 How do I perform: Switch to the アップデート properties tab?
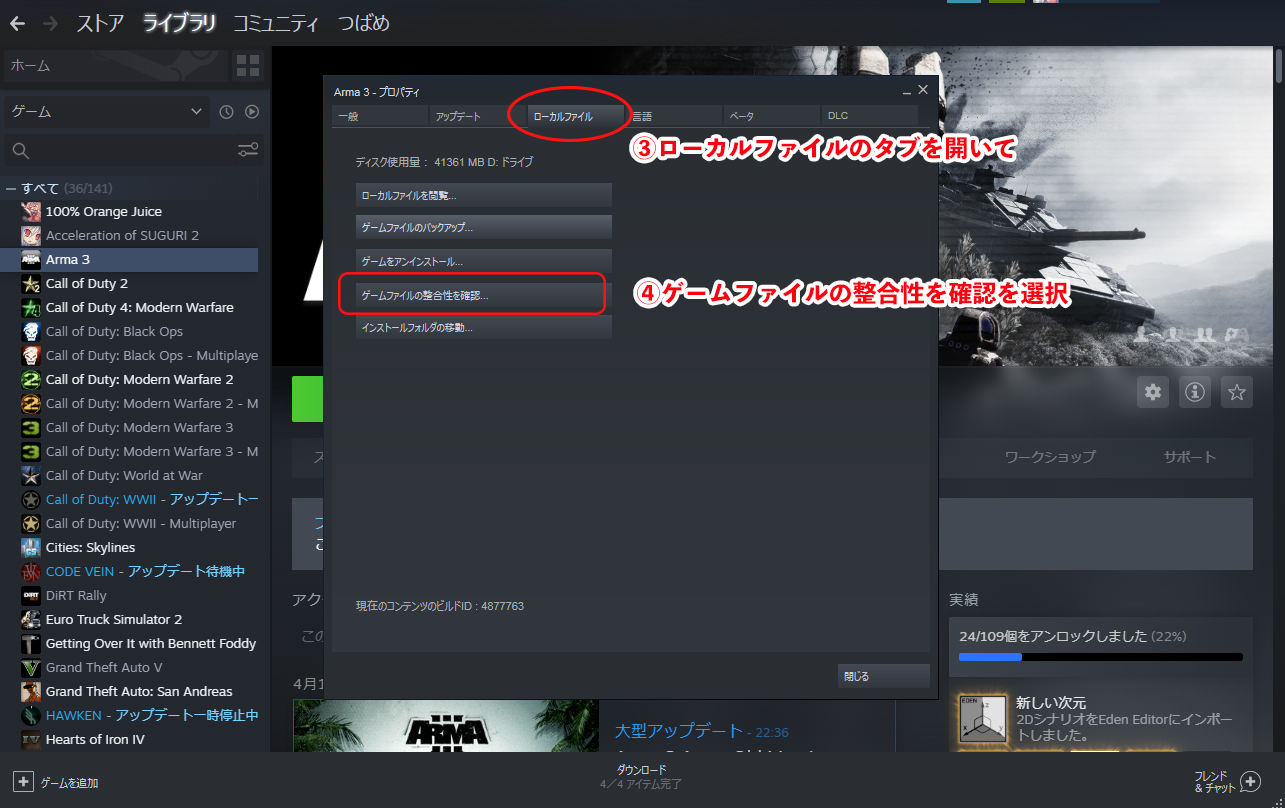click(478, 116)
